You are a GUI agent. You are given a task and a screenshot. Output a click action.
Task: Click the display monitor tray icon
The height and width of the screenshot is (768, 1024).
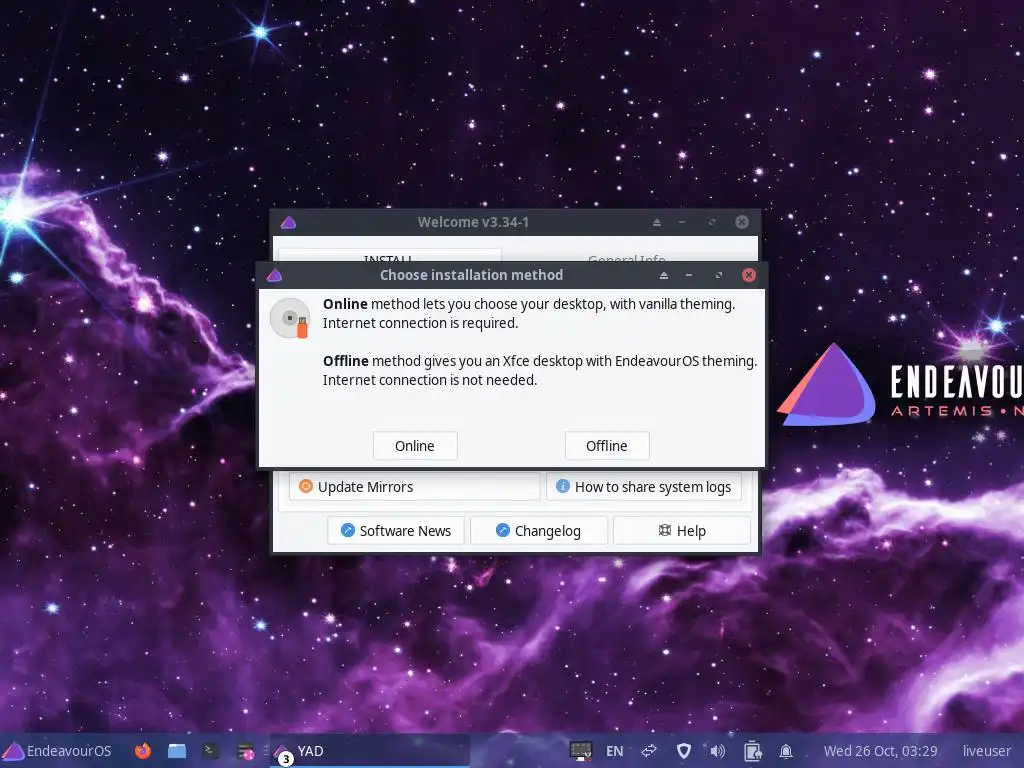(x=581, y=751)
